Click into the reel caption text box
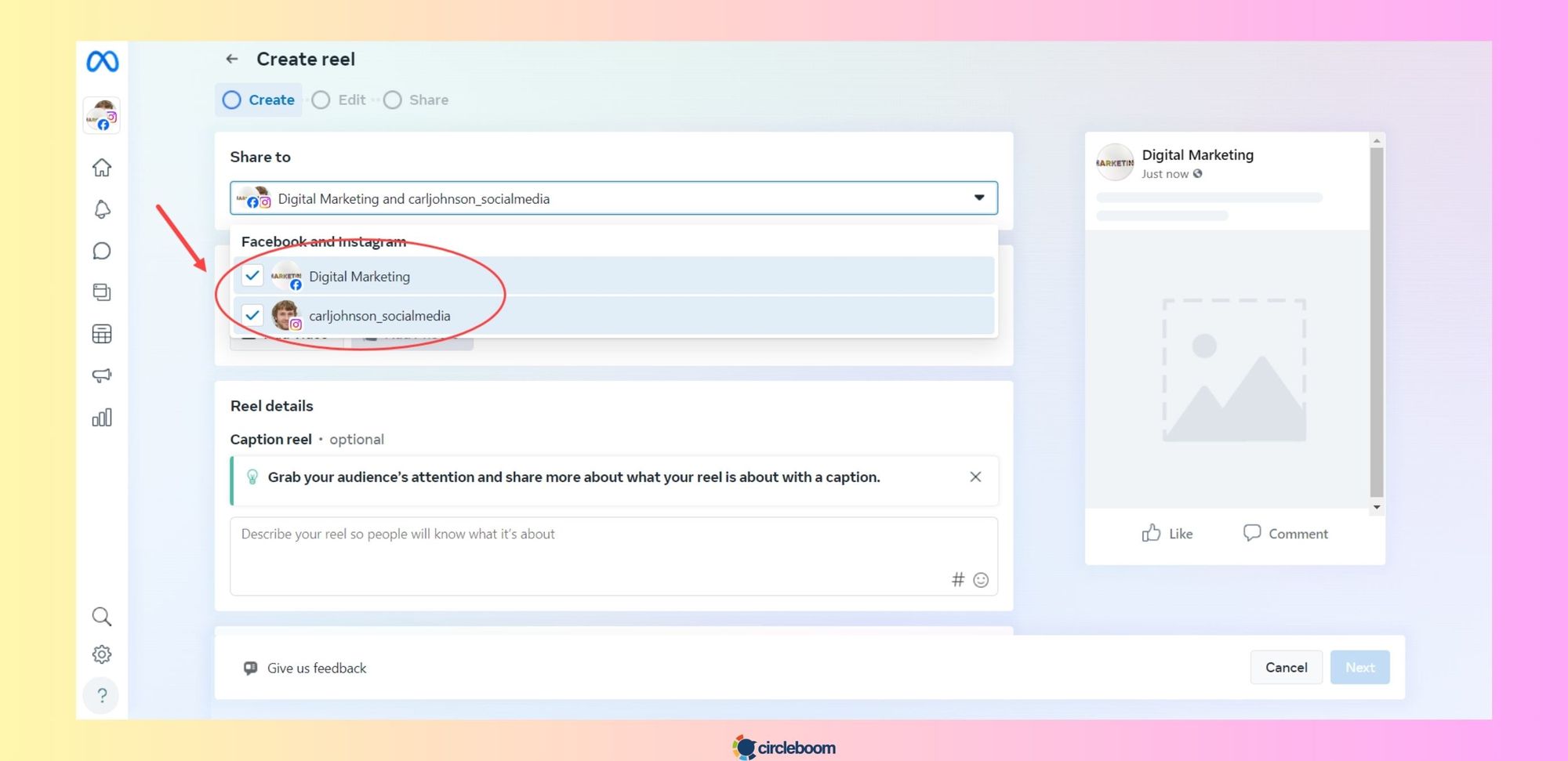Screen dimensions: 1568x761 [613, 556]
